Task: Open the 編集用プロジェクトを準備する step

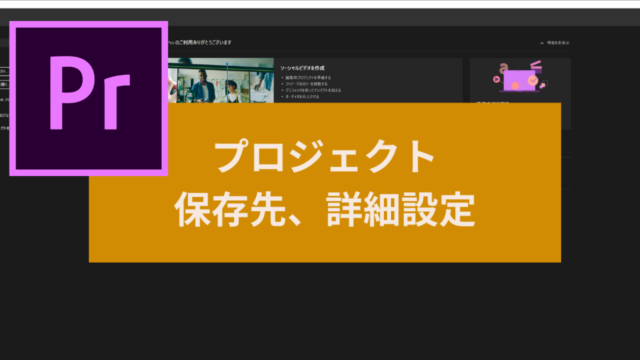Action: tap(308, 78)
